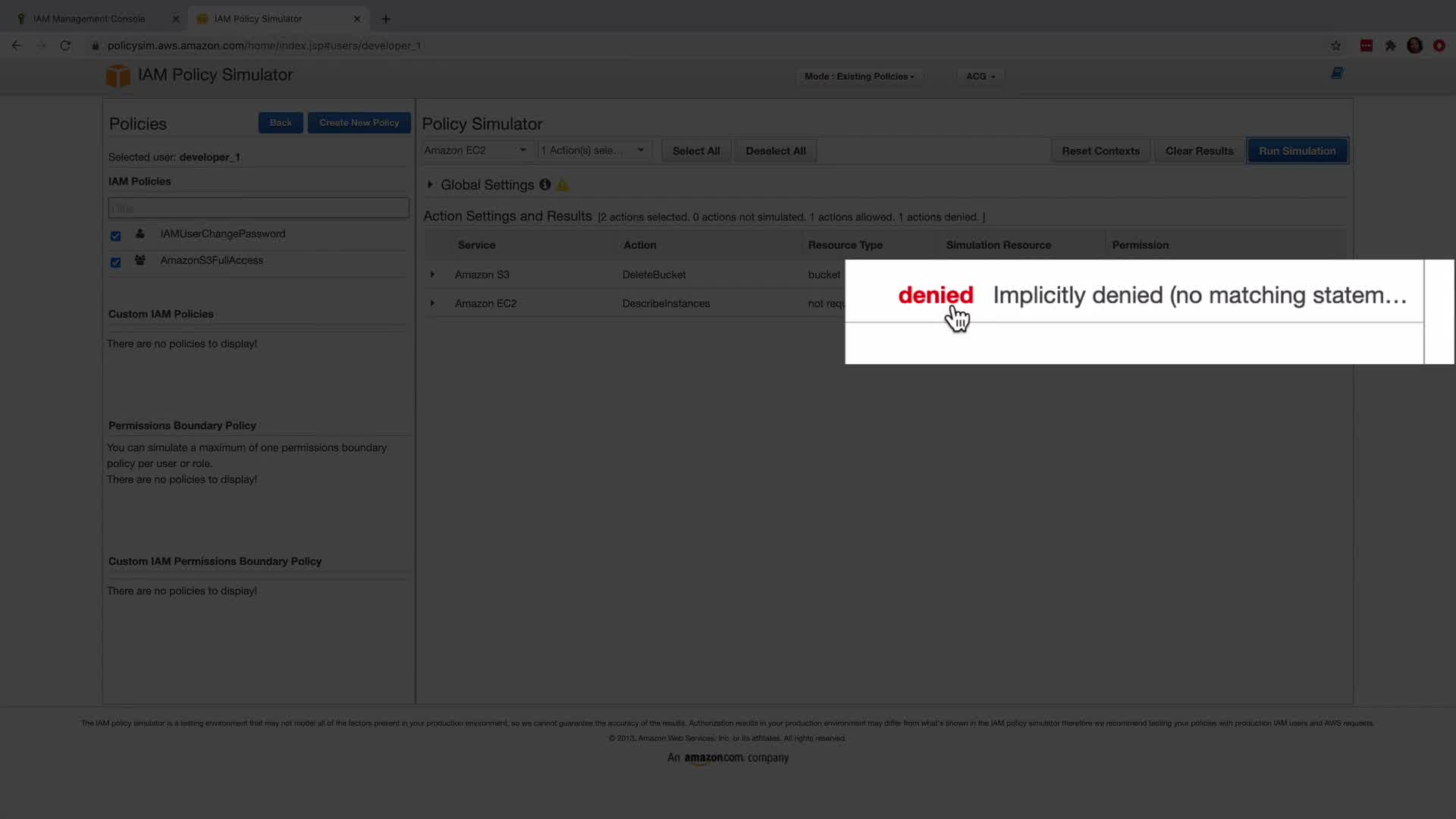Click the Clear Results button

[x=1199, y=151]
